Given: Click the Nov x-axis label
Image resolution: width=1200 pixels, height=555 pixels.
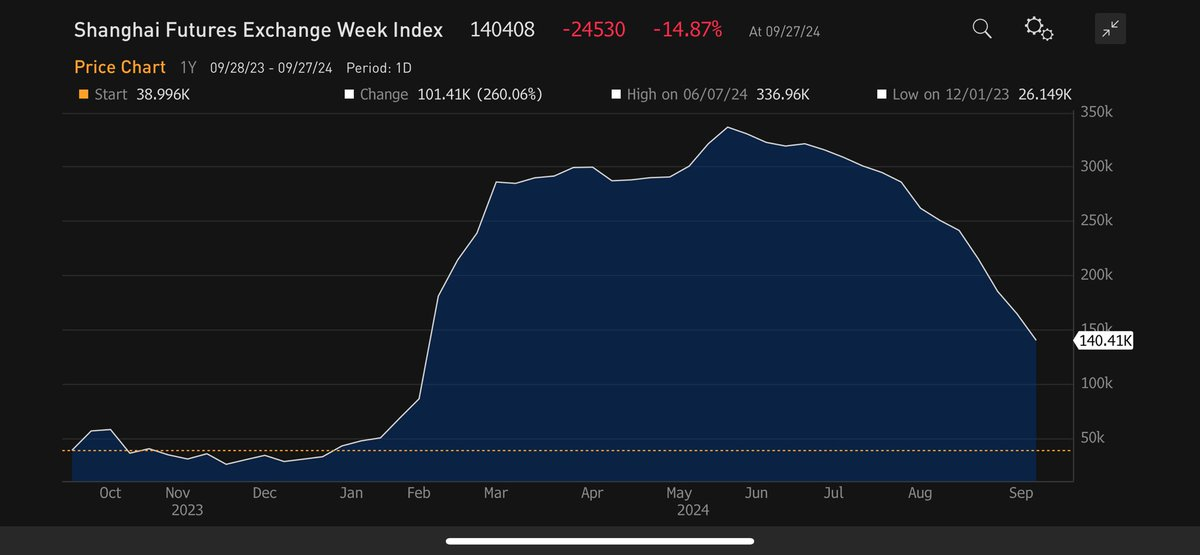Looking at the screenshot, I should (178, 493).
